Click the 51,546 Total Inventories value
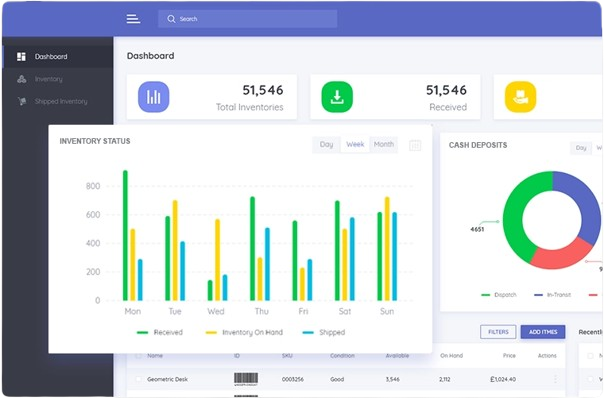Screen dimensions: 604x413 [263, 90]
